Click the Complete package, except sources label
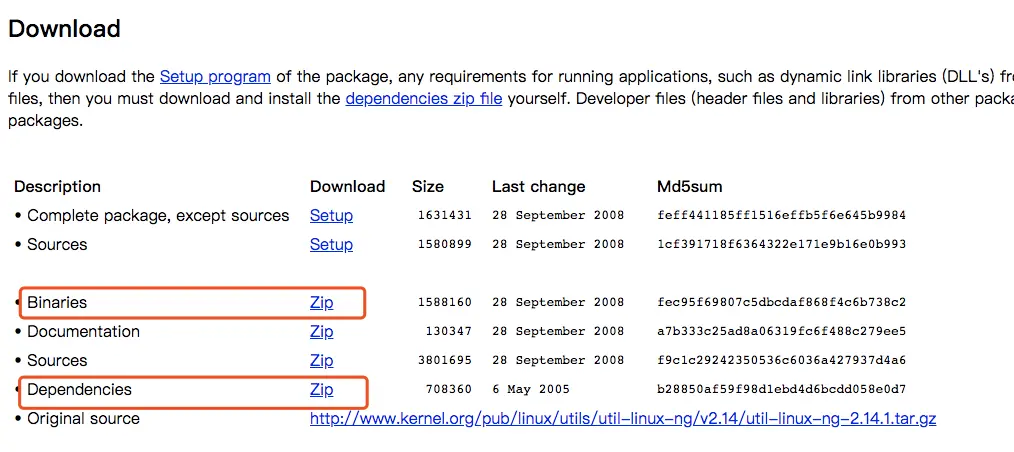Image resolution: width=1014 pixels, height=452 pixels. tap(158, 215)
